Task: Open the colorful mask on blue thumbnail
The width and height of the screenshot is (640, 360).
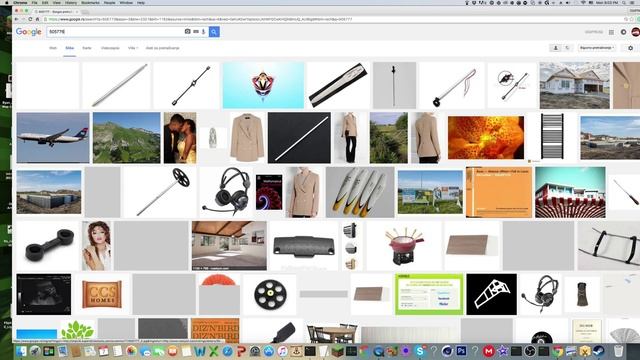Action: pos(263,85)
